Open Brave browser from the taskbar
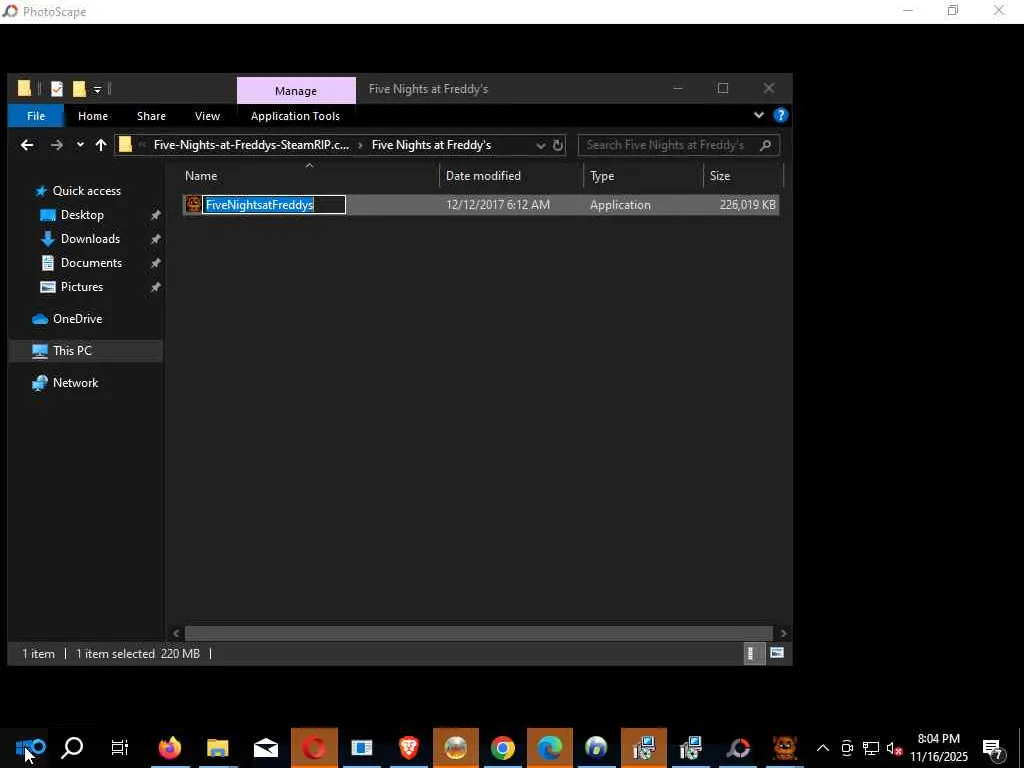Screen dimensions: 1024x768 [x=409, y=748]
